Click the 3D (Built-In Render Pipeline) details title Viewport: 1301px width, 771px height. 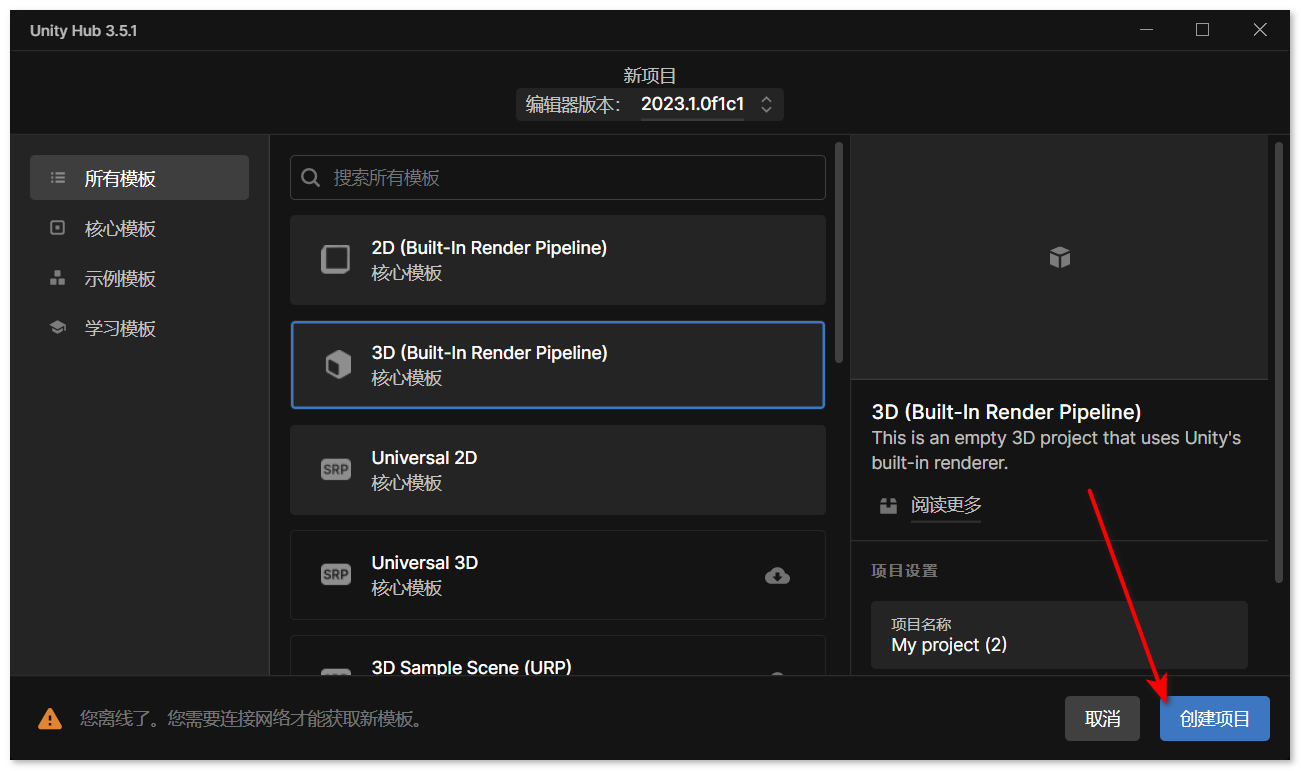[1007, 412]
